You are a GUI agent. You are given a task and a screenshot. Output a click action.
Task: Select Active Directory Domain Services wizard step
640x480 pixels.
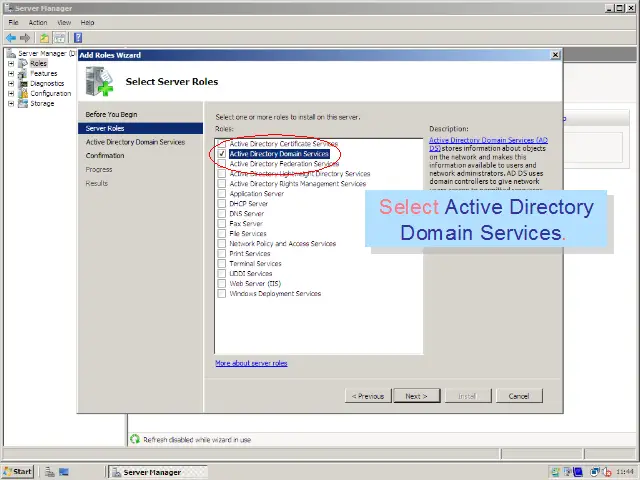click(x=136, y=142)
